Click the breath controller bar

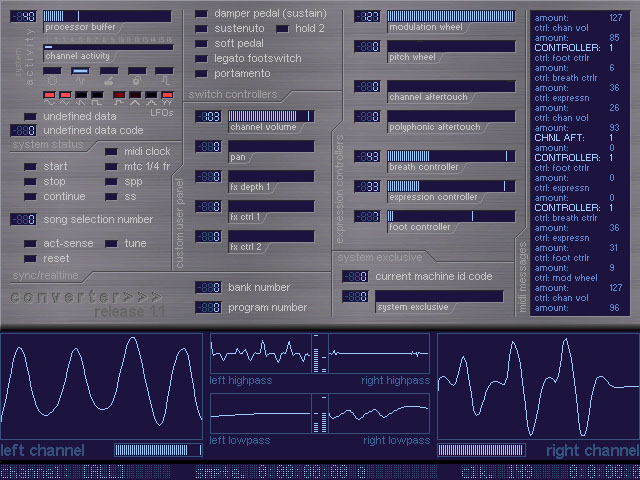pos(451,156)
